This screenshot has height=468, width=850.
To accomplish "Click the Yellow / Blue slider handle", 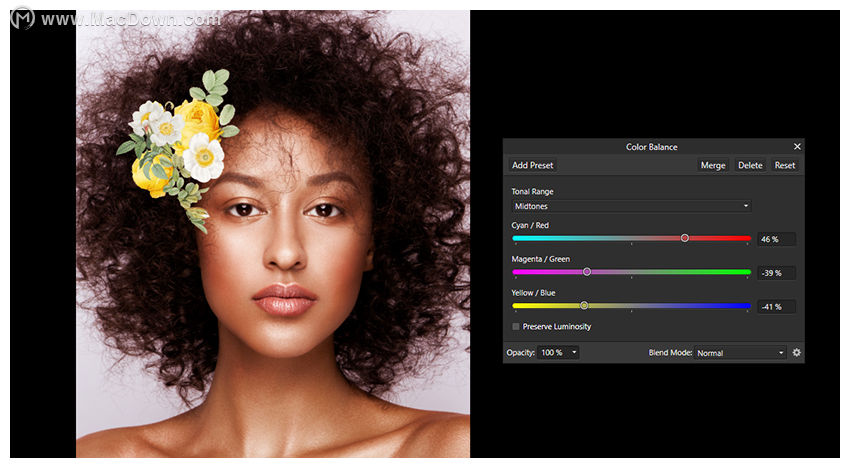I will click(584, 305).
